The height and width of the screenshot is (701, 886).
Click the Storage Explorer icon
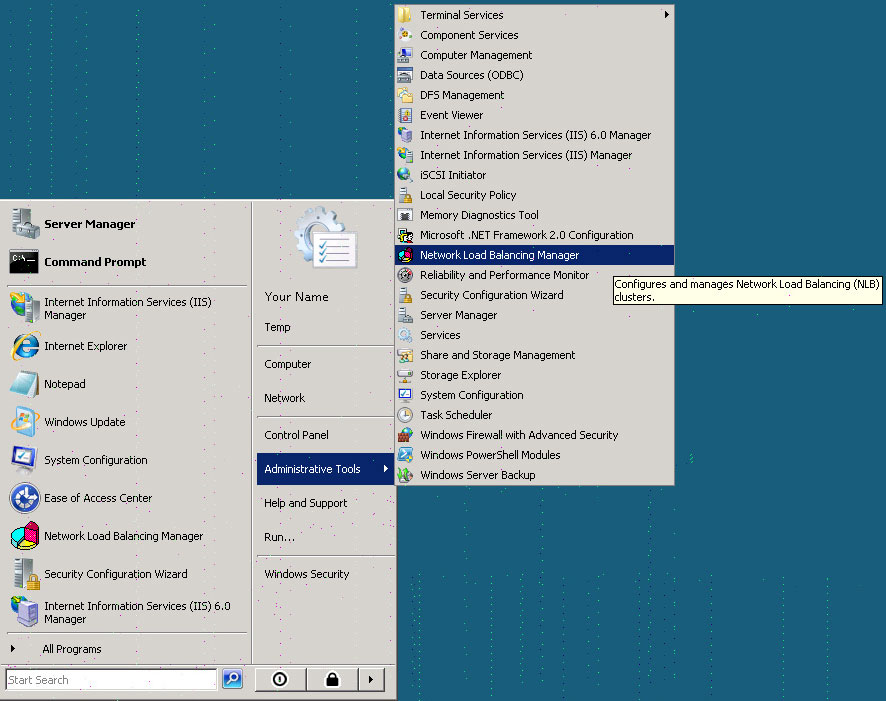[405, 375]
